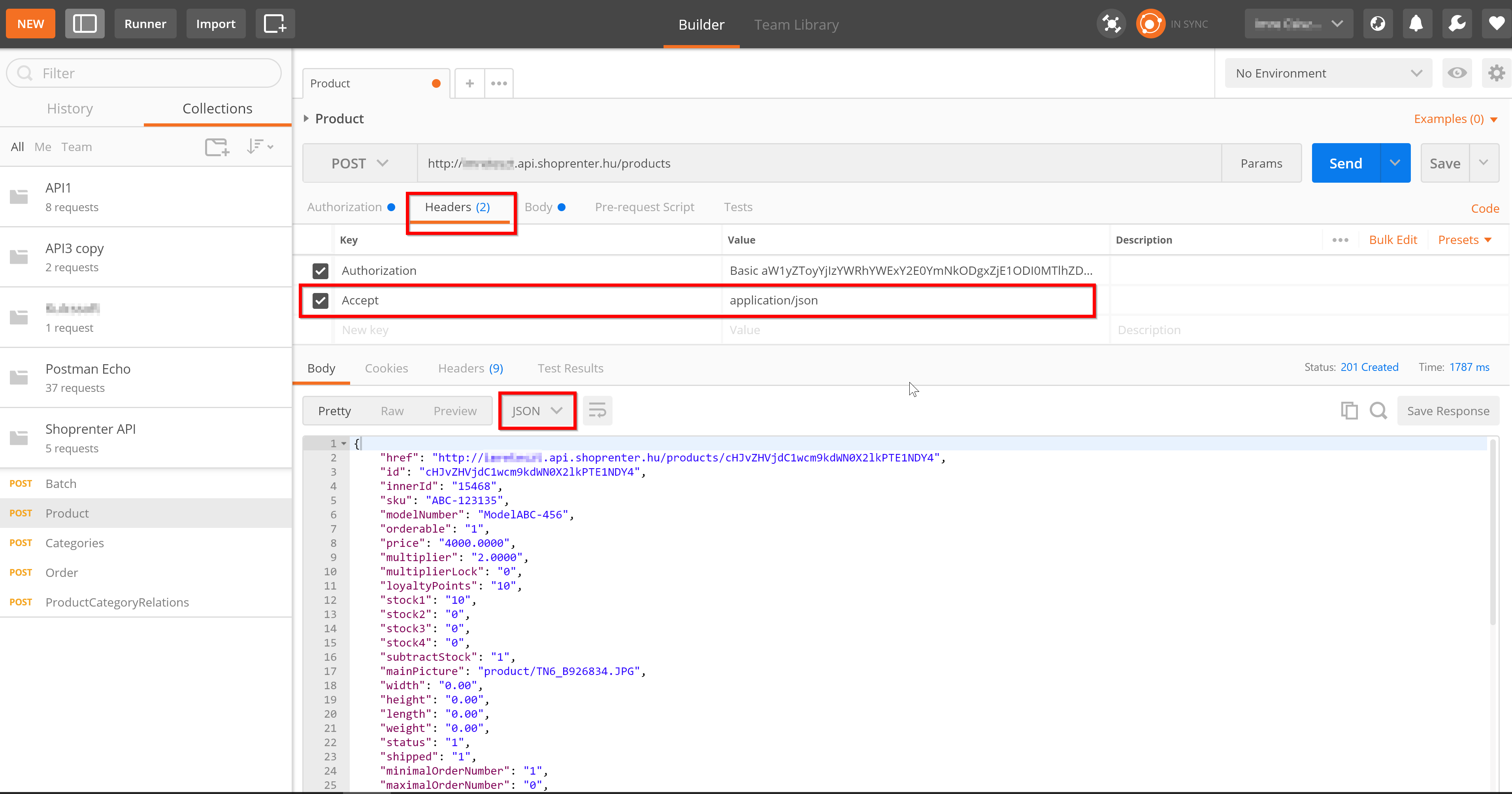This screenshot has height=794, width=1512.
Task: Toggle the sidebar panel visibility
Action: [x=85, y=23]
